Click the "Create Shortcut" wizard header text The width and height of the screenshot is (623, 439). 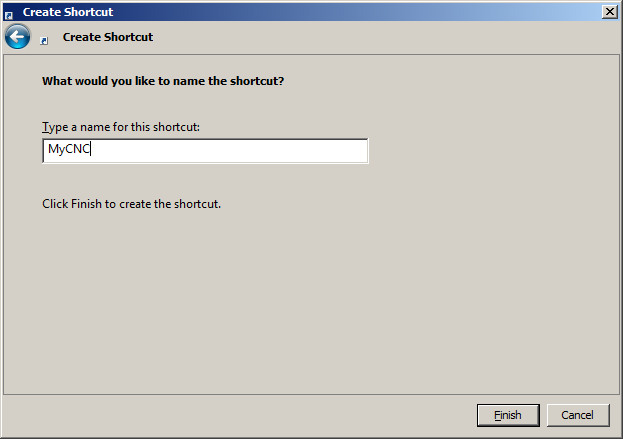108,37
